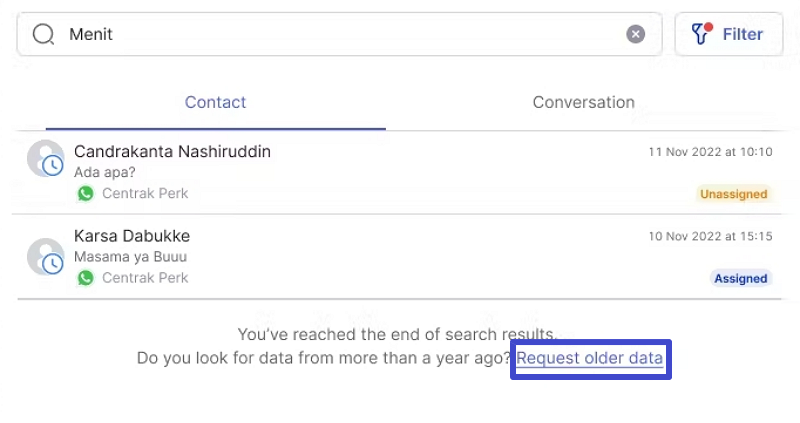Open the Request older data link
This screenshot has height=423, width=800.
(589, 358)
